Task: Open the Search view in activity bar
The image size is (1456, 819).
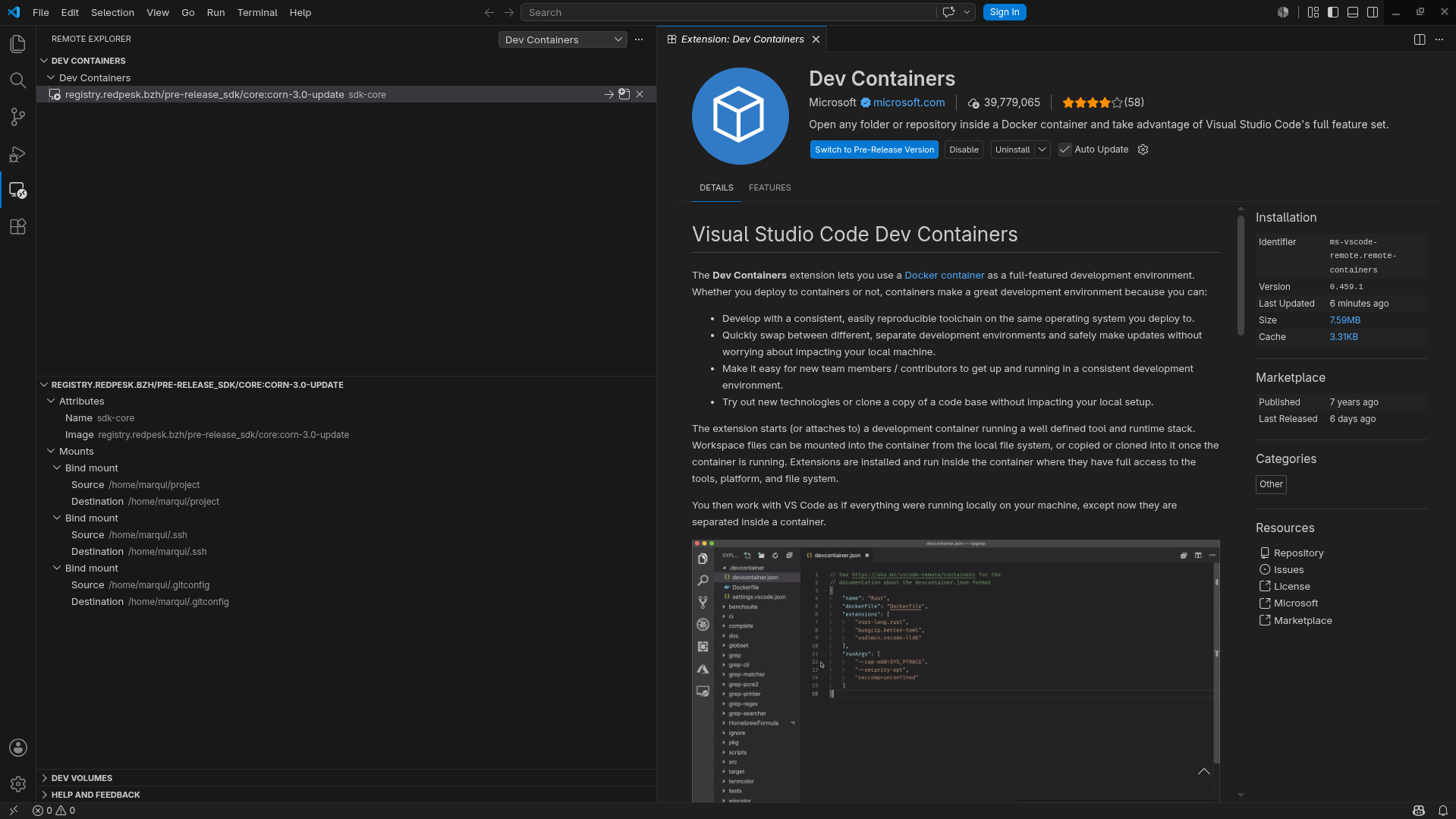Action: 17,80
